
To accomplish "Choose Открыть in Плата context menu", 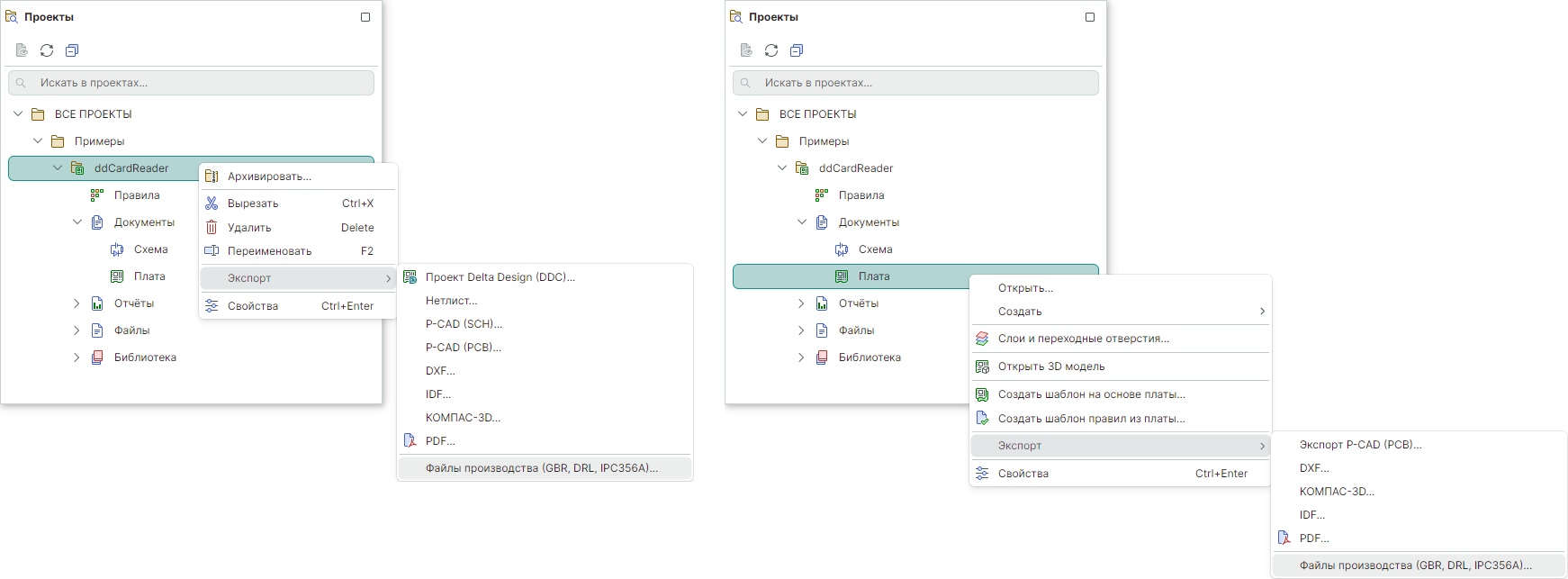I will (1121, 288).
